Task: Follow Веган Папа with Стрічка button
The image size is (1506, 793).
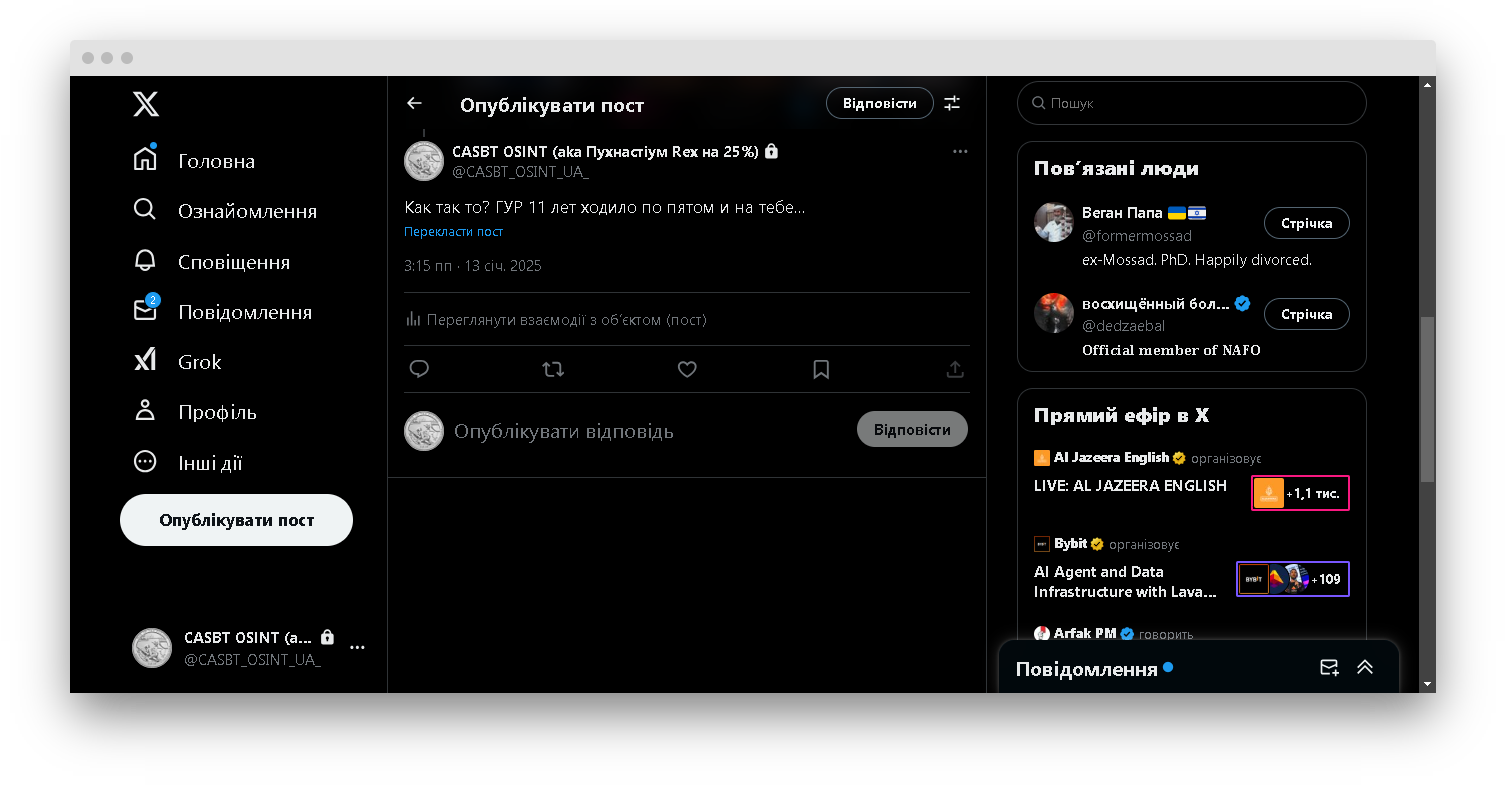Action: 1306,223
